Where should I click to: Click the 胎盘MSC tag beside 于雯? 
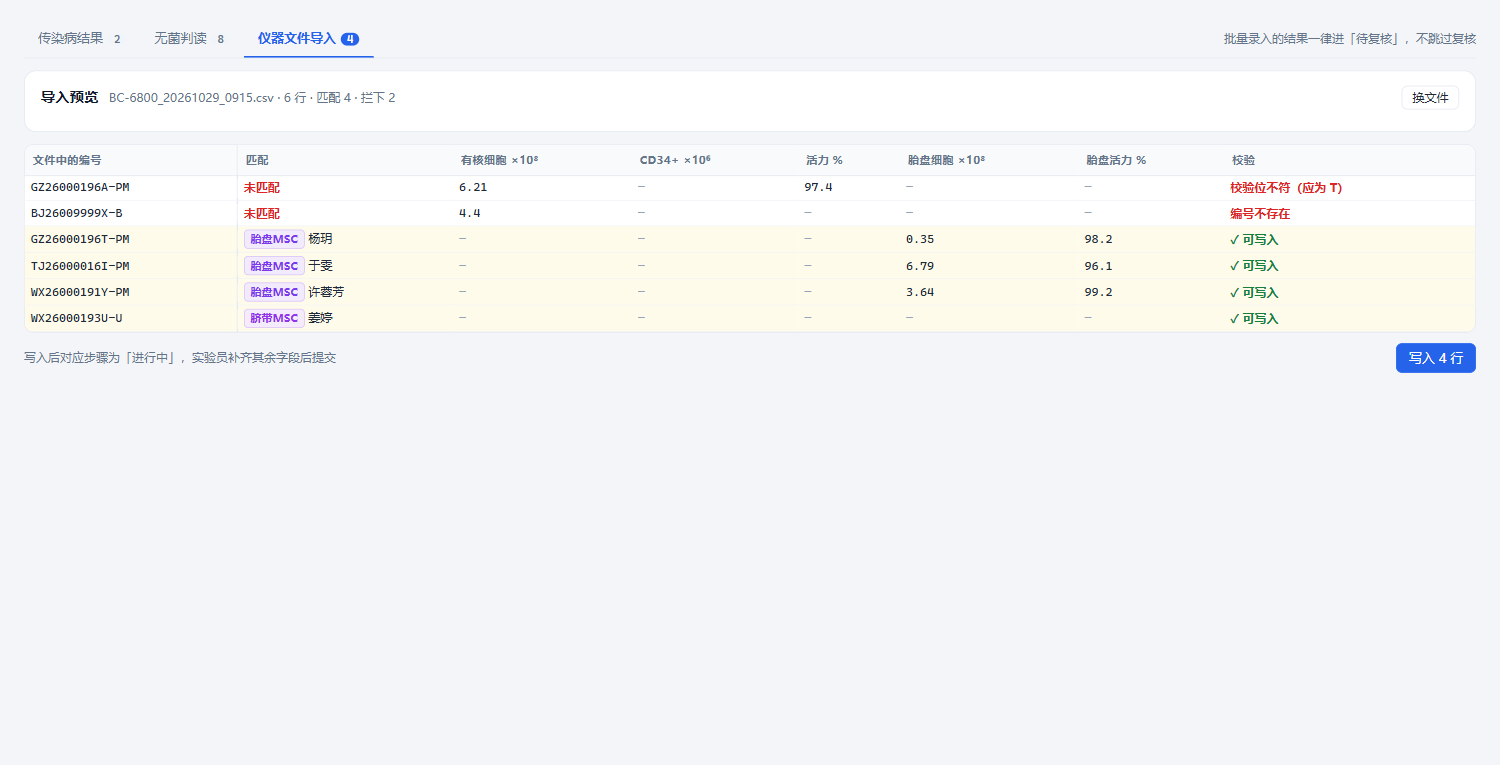pyautogui.click(x=274, y=266)
